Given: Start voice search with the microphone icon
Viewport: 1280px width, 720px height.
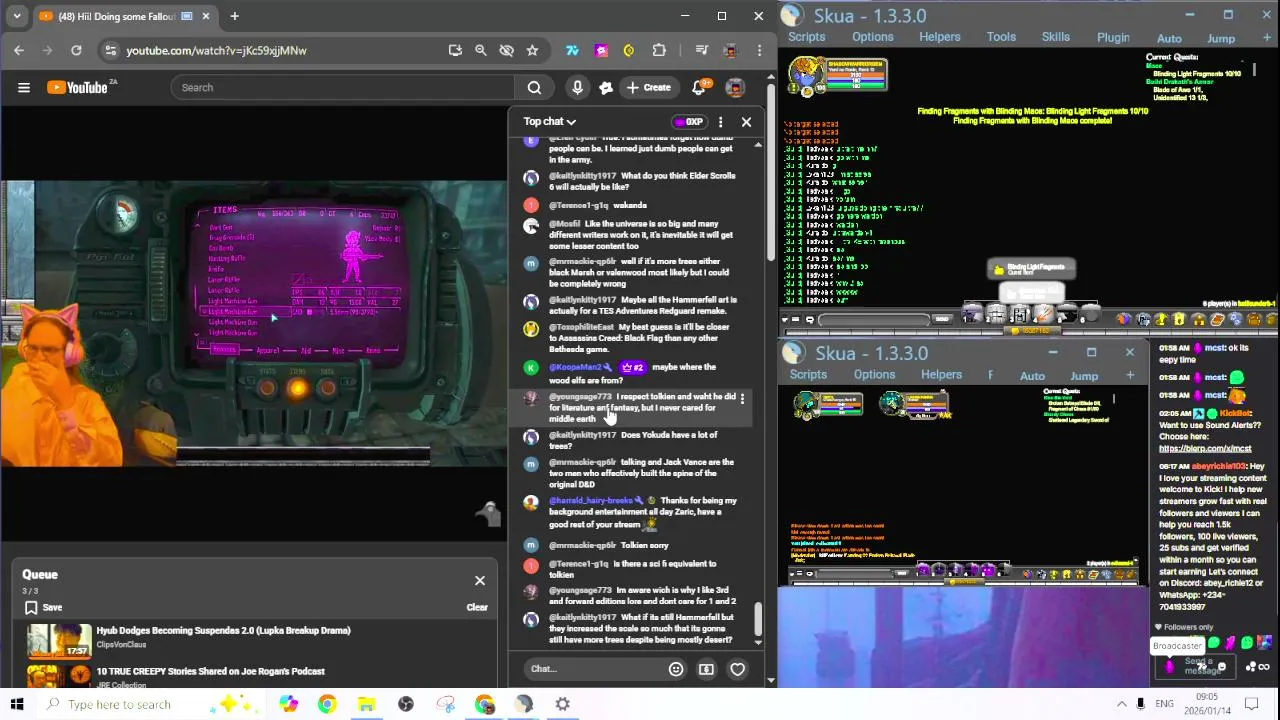Looking at the screenshot, I should point(577,87).
